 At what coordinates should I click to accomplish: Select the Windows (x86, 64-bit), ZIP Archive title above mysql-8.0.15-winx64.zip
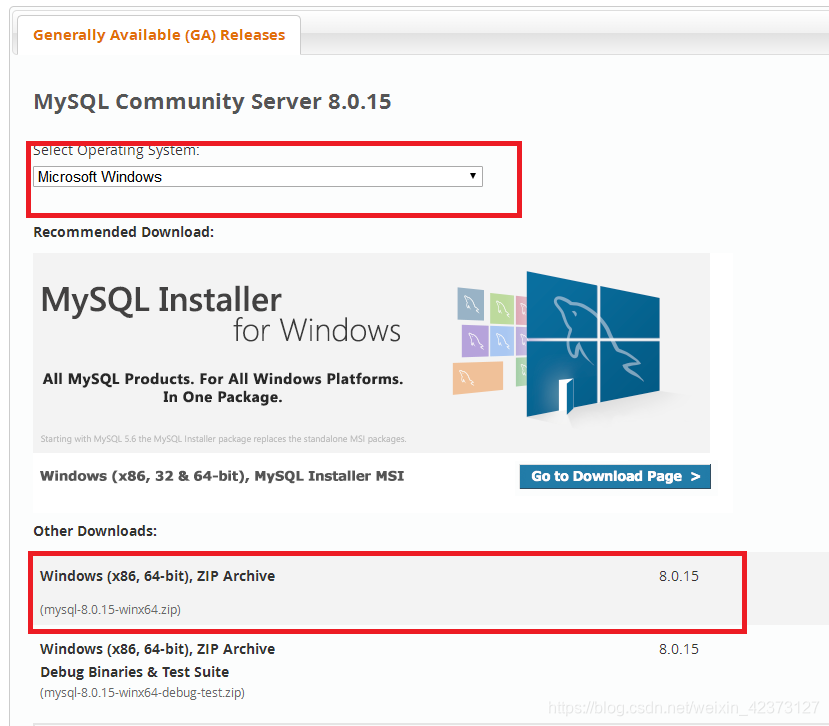coord(158,576)
